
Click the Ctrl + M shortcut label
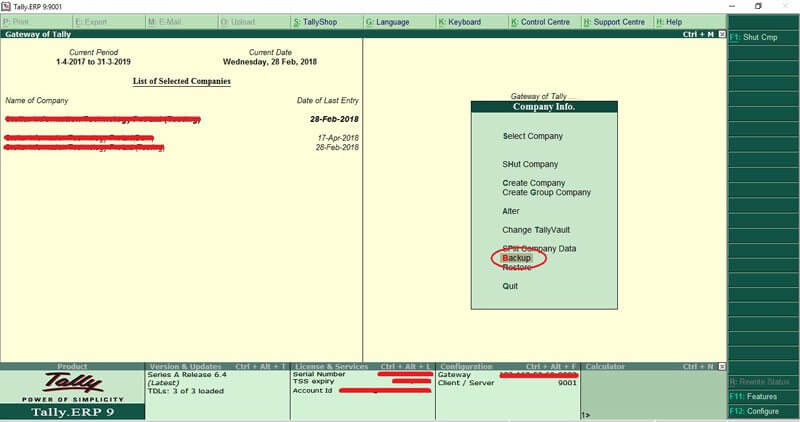(698, 34)
